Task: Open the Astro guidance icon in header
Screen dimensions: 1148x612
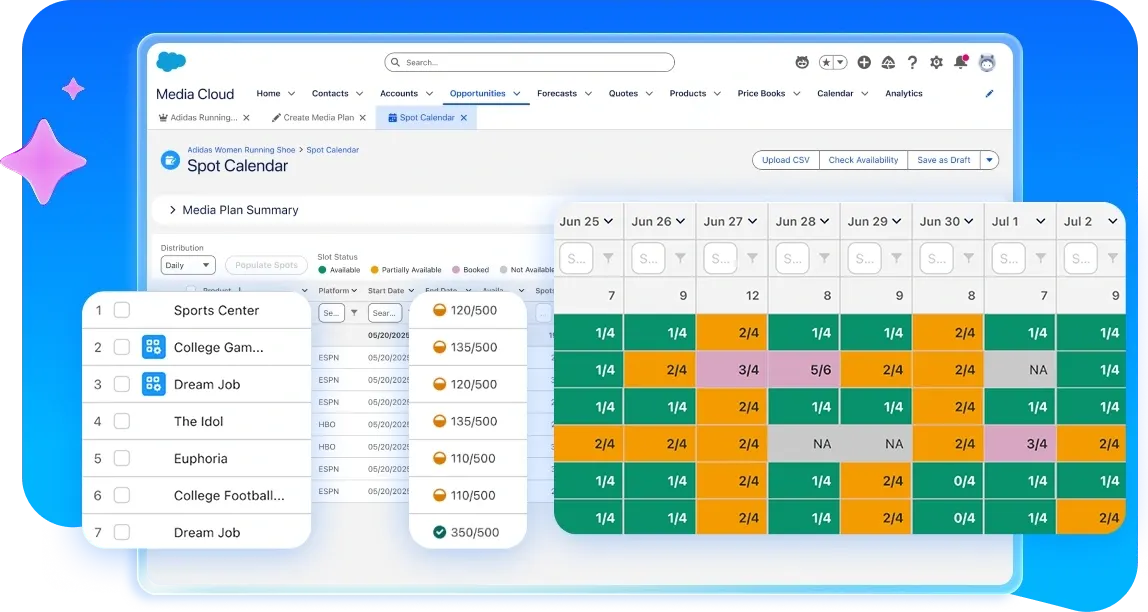Action: tap(802, 63)
